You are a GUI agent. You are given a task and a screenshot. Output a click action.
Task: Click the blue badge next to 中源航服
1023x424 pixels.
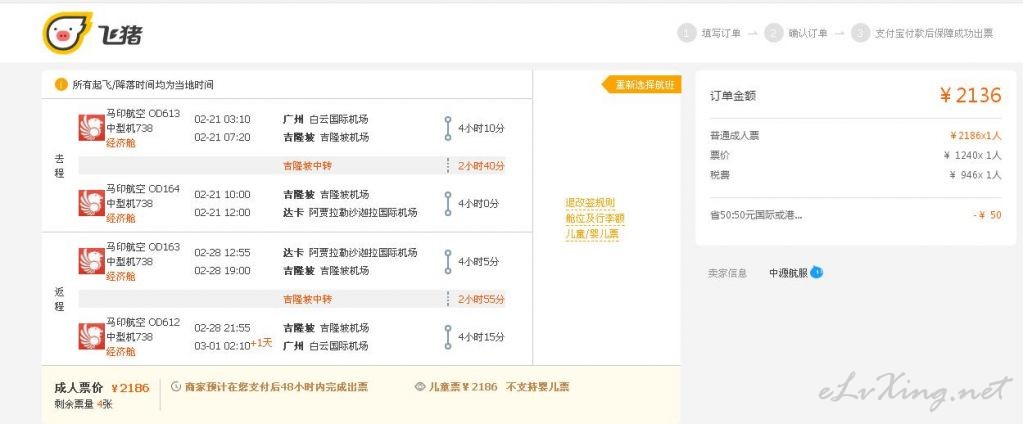click(817, 272)
